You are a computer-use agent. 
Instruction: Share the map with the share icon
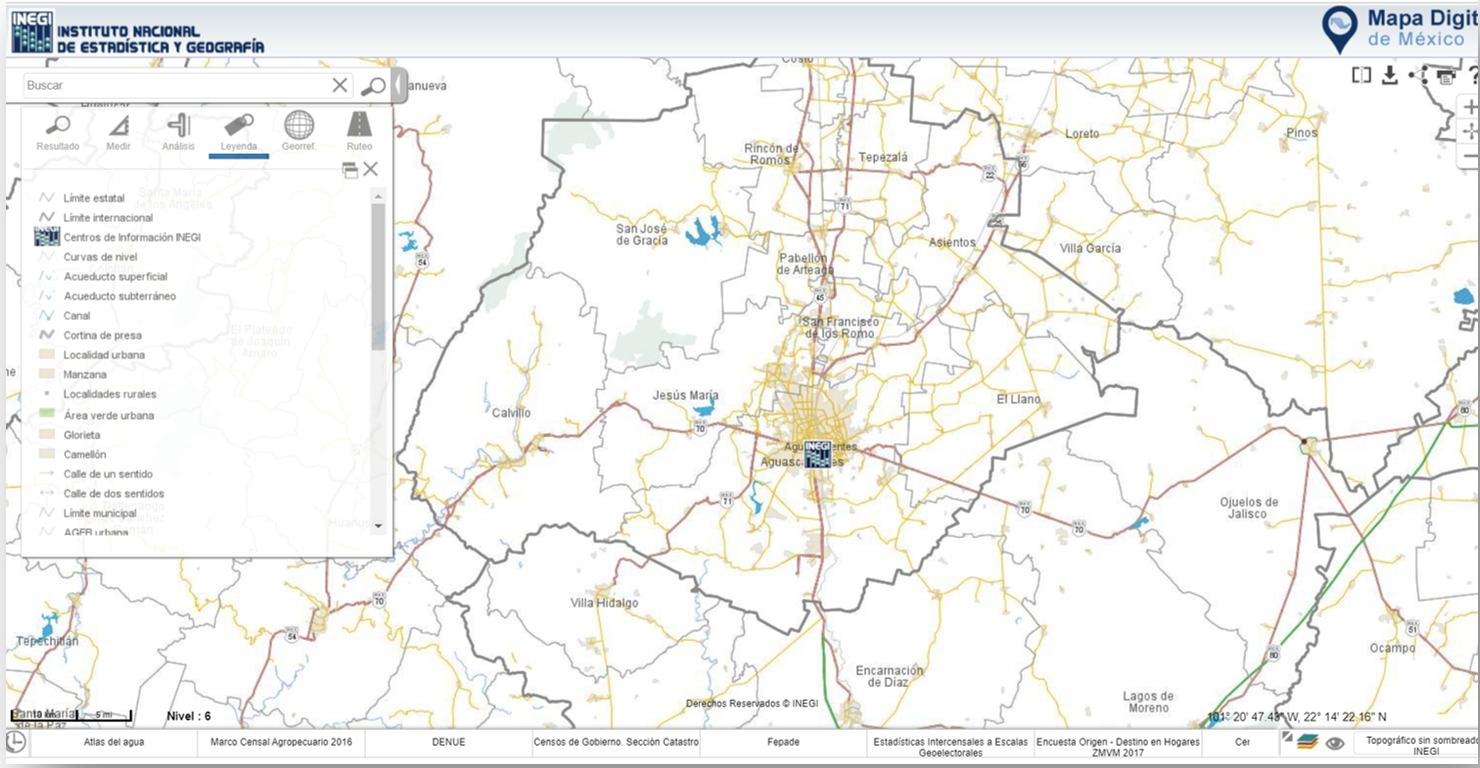click(1418, 75)
